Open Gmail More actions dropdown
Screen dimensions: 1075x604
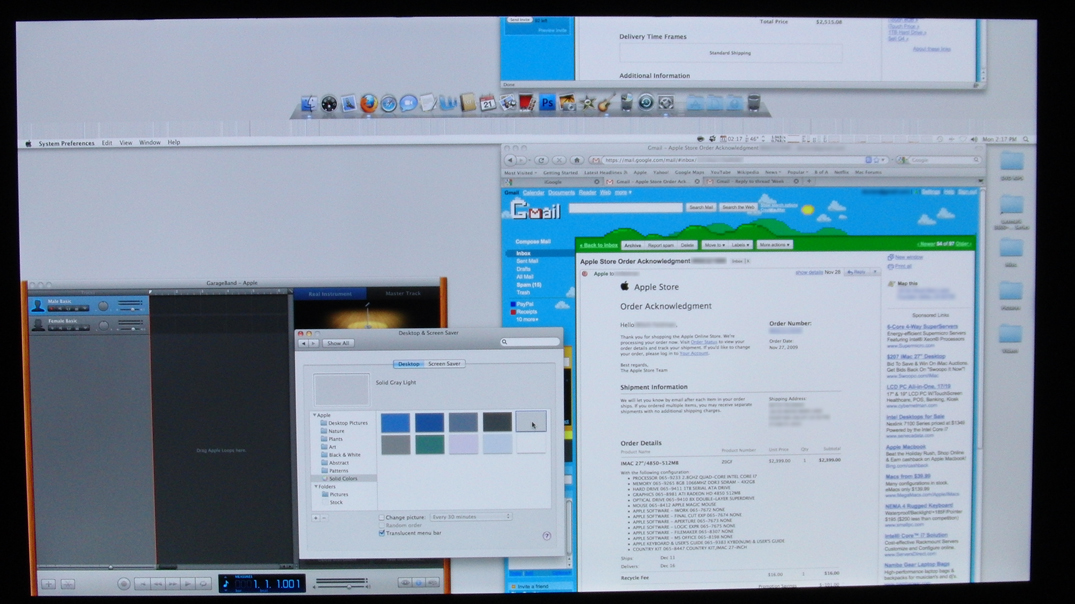(x=775, y=245)
